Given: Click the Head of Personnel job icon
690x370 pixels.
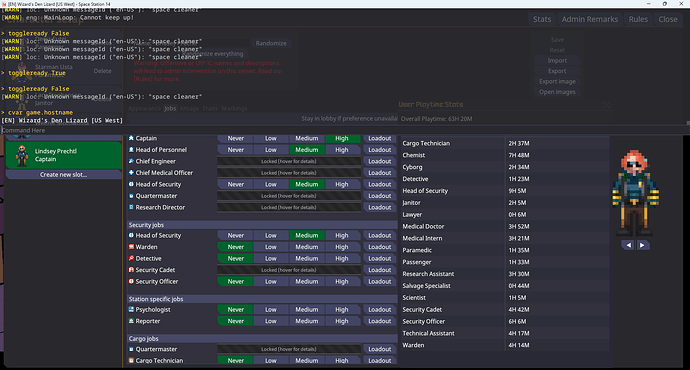Looking at the screenshot, I should 131,150.
